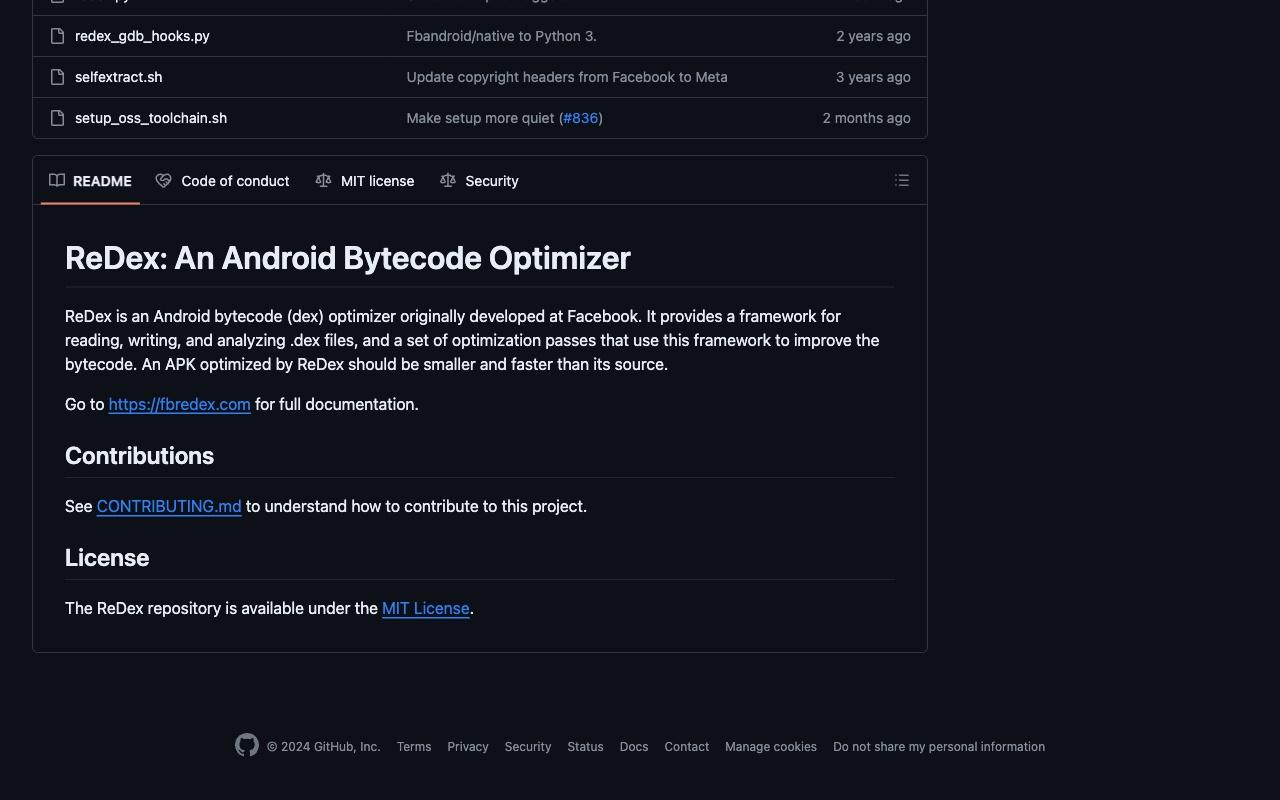Screen dimensions: 1280x800
Task: Click the Contributions heading
Action: click(x=139, y=456)
